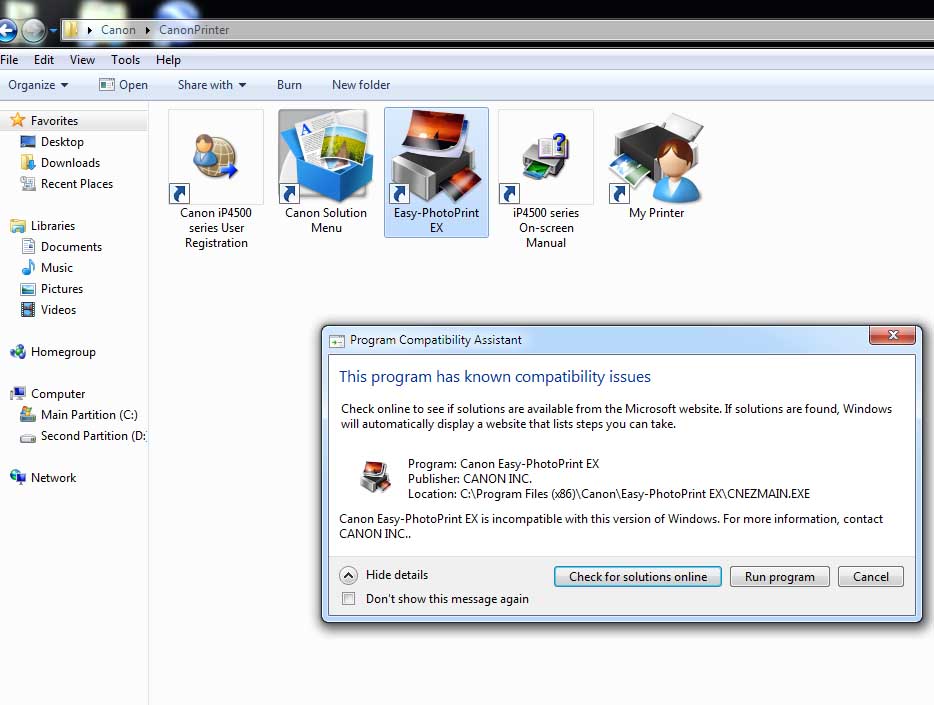Click the Easy-PhotoPrint program icon in dialog
The height and width of the screenshot is (705, 934).
pos(375,477)
